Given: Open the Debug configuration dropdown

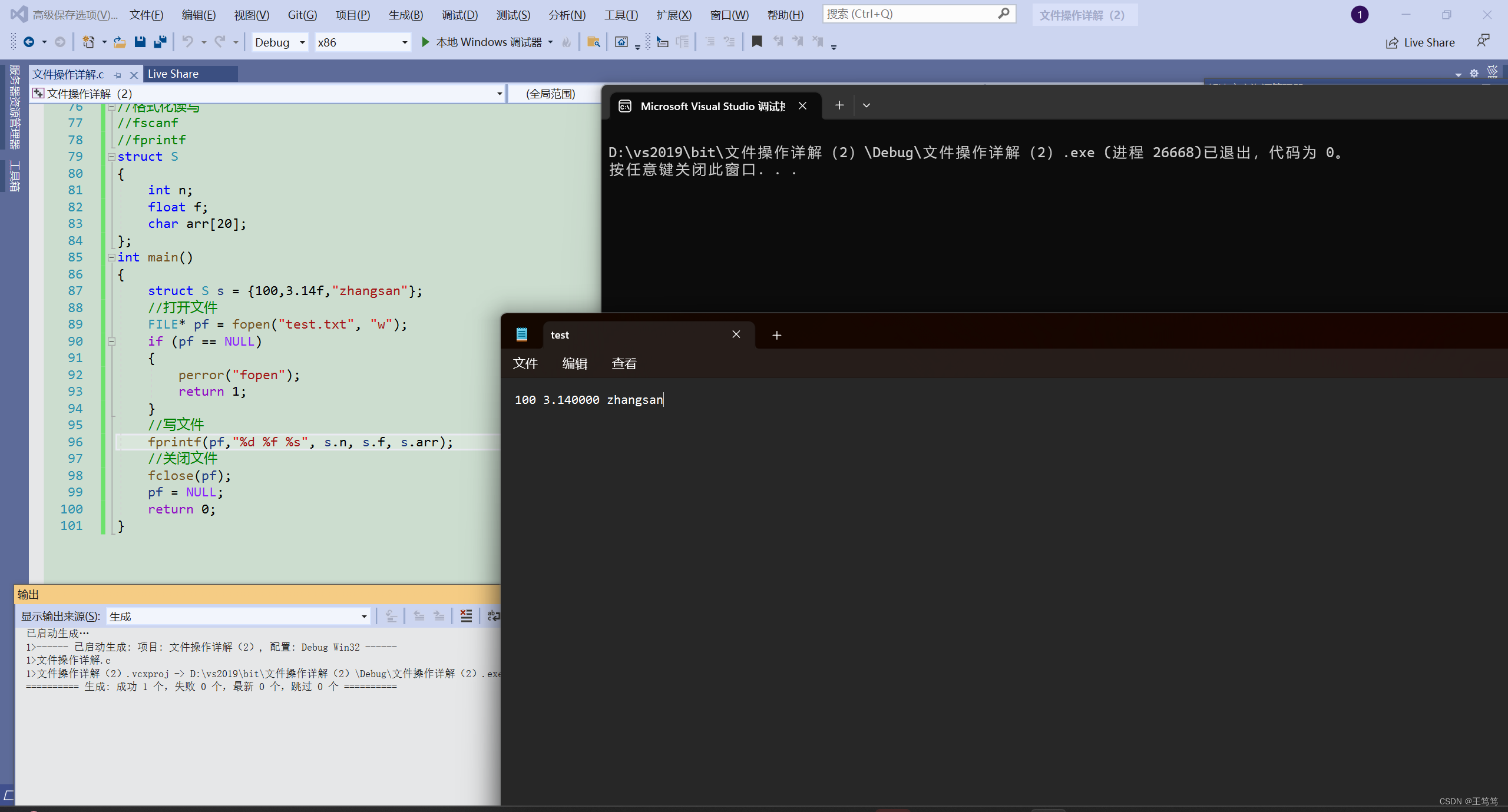Looking at the screenshot, I should click(x=280, y=42).
